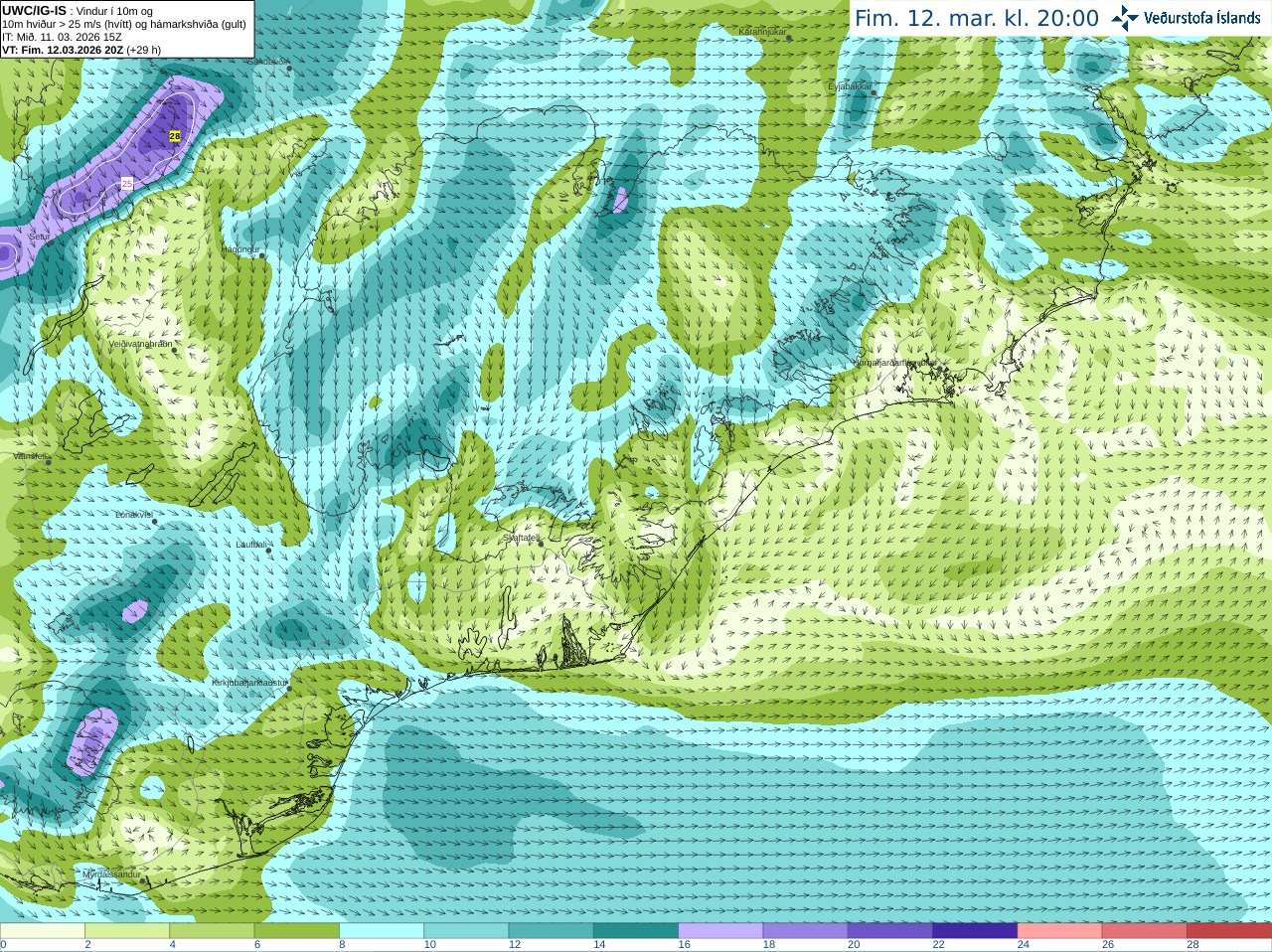Click the Veiðivatnahraun station label

coord(140,344)
